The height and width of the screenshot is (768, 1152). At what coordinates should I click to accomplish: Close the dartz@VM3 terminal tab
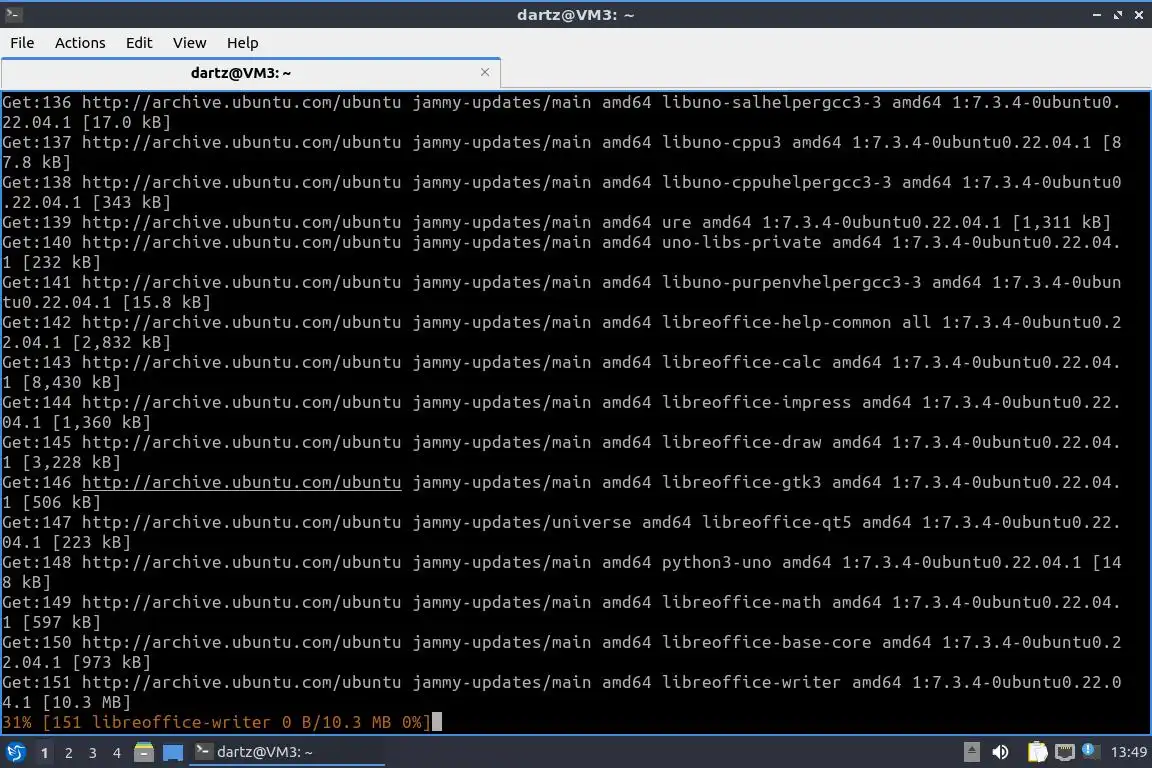(x=485, y=72)
